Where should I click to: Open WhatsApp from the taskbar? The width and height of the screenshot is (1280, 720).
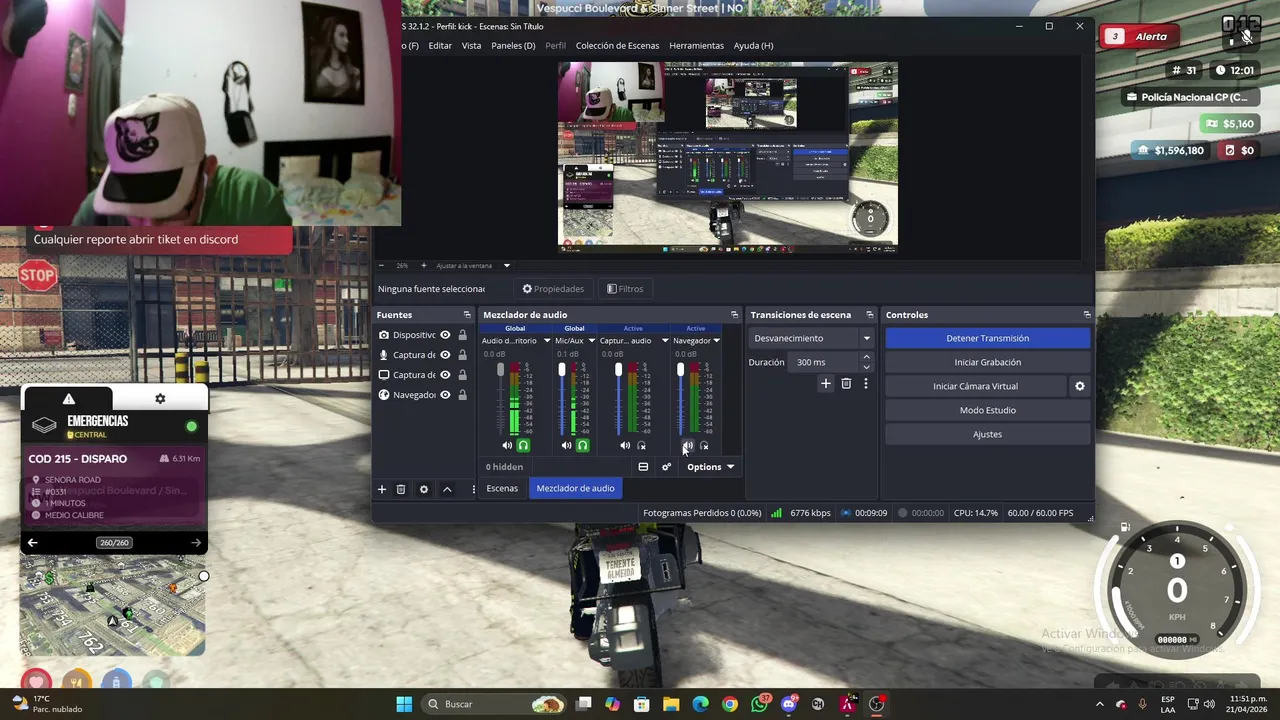pyautogui.click(x=759, y=704)
